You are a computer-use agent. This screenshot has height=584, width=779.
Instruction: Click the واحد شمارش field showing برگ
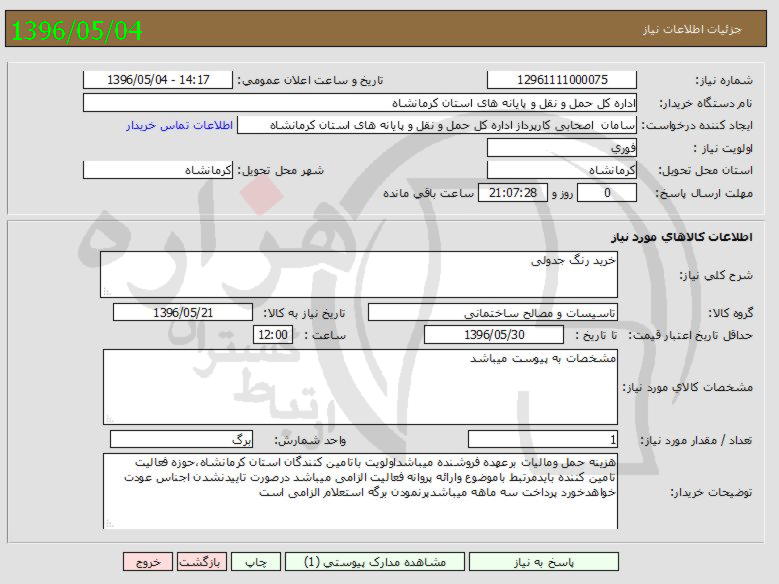point(181,439)
